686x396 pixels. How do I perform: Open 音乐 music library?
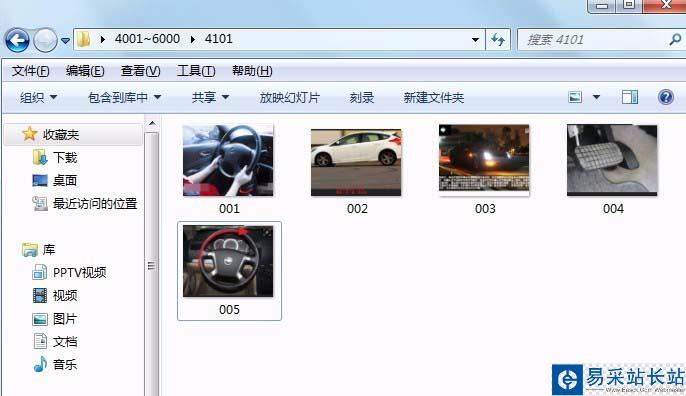[65, 364]
